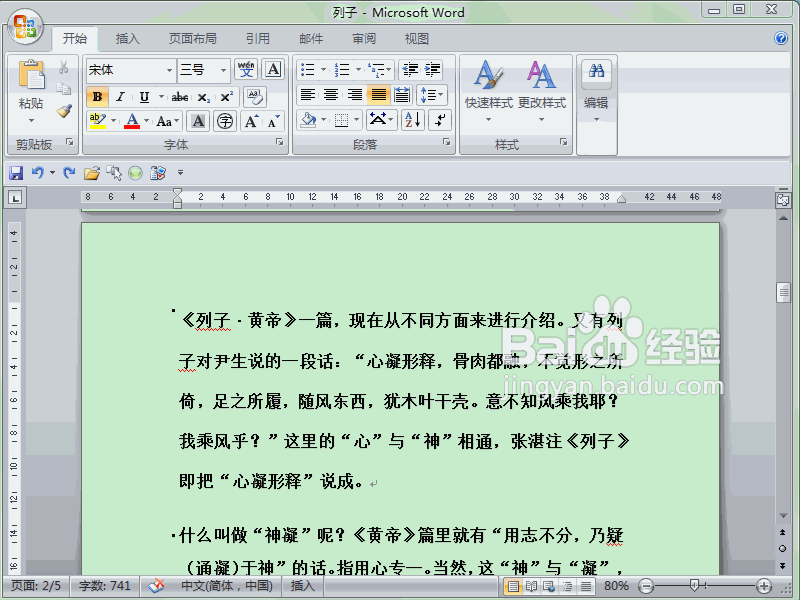
Task: Click the 字数: 741 word count indicator
Action: pyautogui.click(x=103, y=588)
